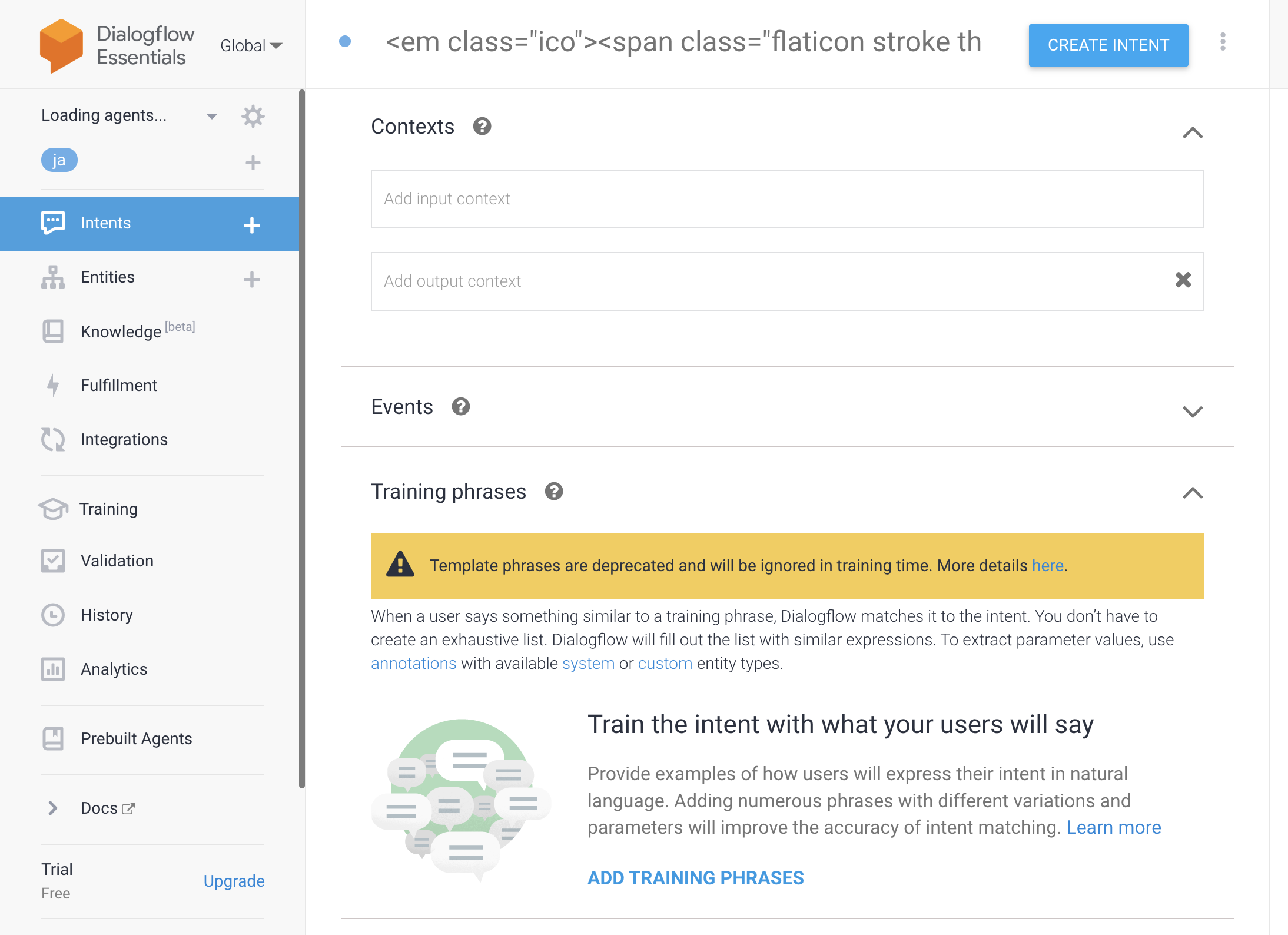
Task: Click the Add input context field
Action: coord(787,199)
